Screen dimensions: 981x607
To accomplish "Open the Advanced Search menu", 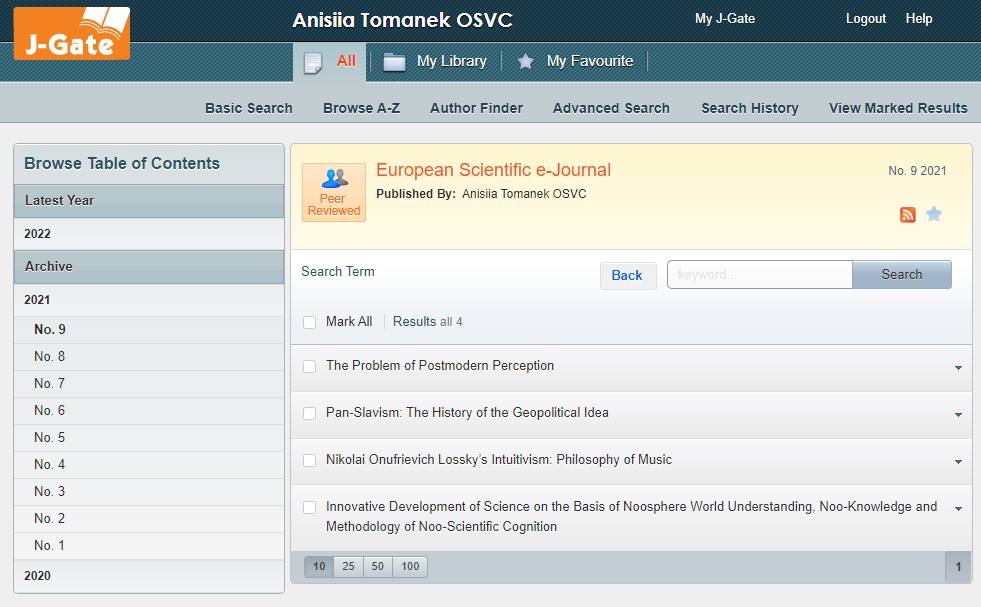I will (611, 108).
